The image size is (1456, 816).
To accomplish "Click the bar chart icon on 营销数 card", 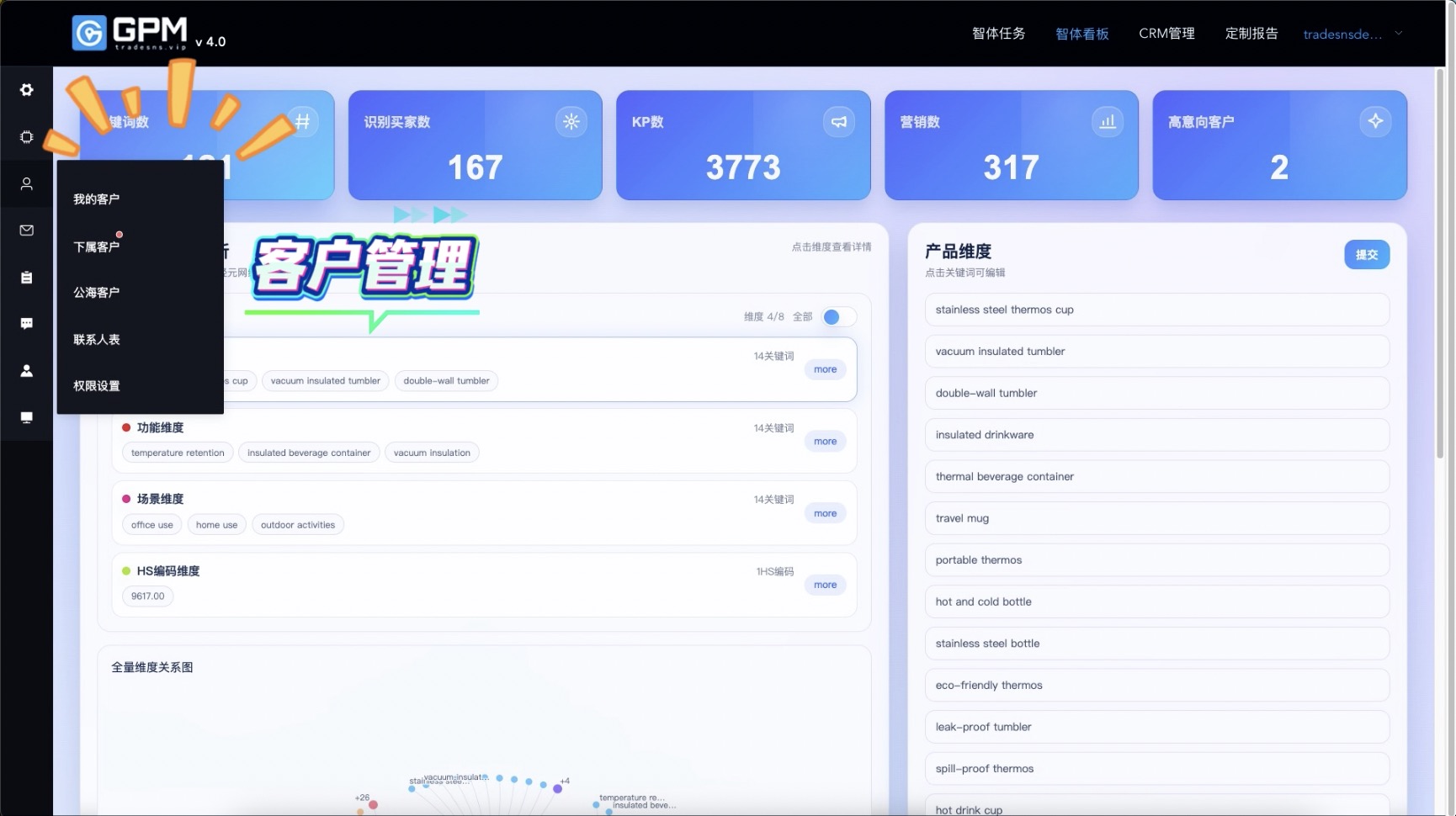I will [x=1107, y=122].
